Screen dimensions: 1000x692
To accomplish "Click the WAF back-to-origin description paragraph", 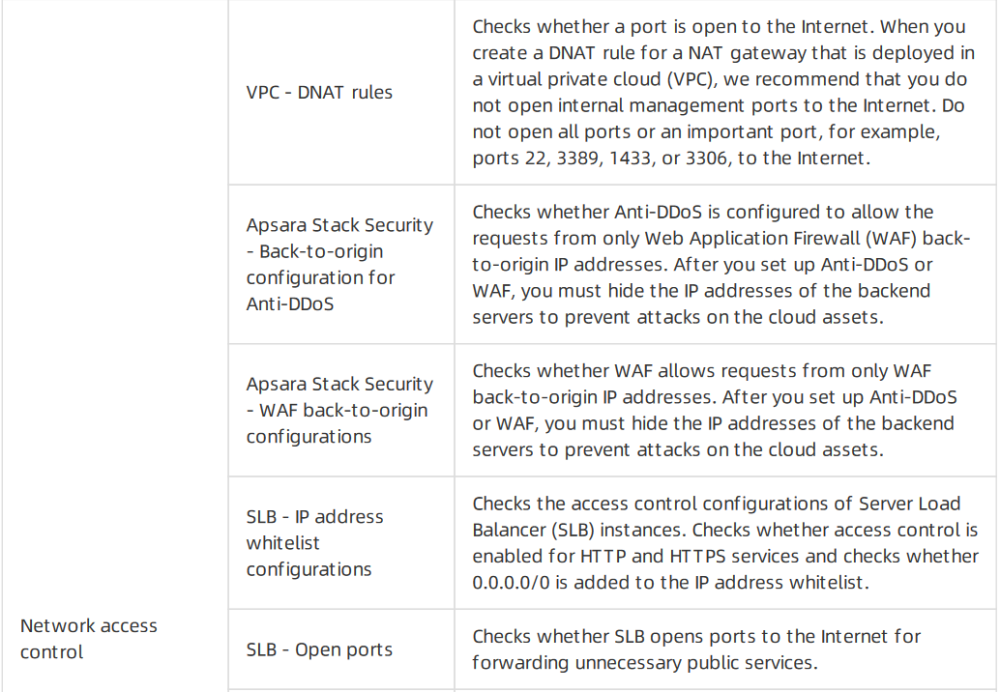I will tap(714, 410).
